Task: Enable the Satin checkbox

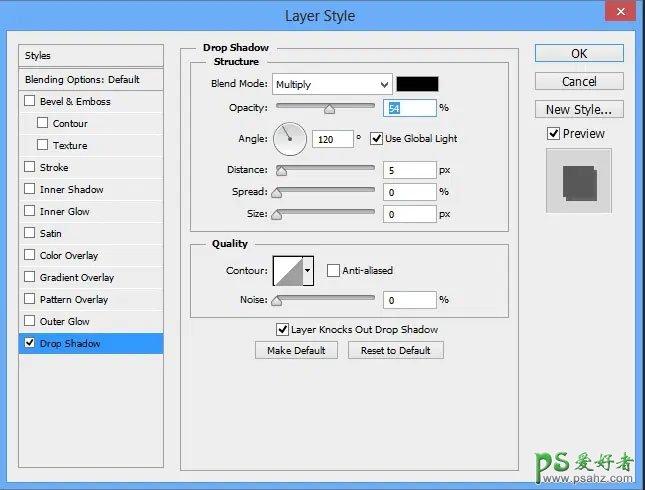Action: tap(30, 233)
